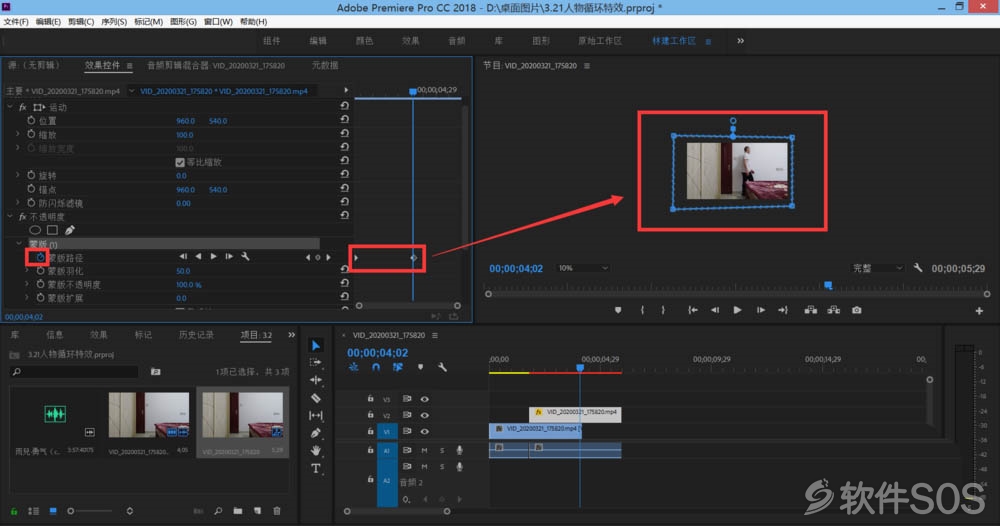Select the Razor tool
Viewport: 1000px width, 526px height.
coord(316,398)
